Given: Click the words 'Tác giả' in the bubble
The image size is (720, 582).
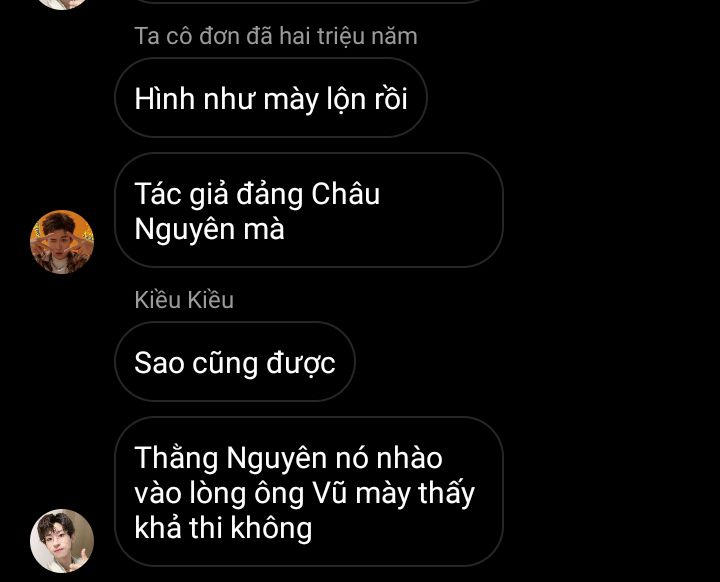Looking at the screenshot, I should coord(181,194).
